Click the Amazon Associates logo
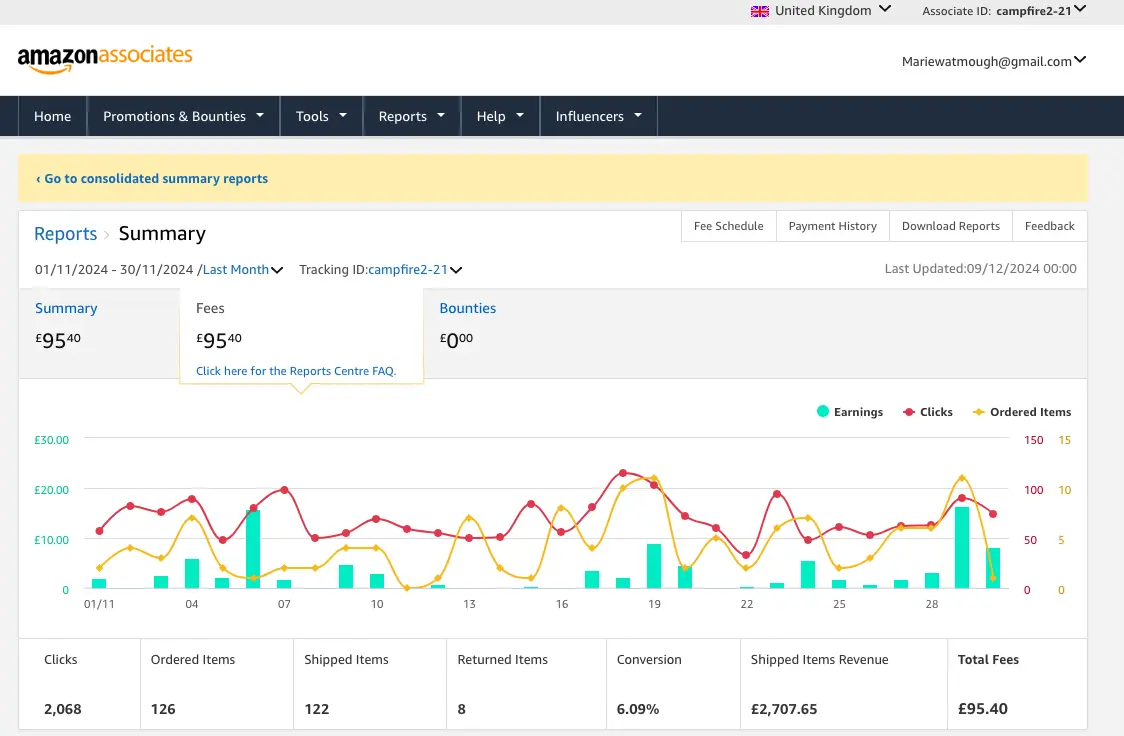 (105, 59)
